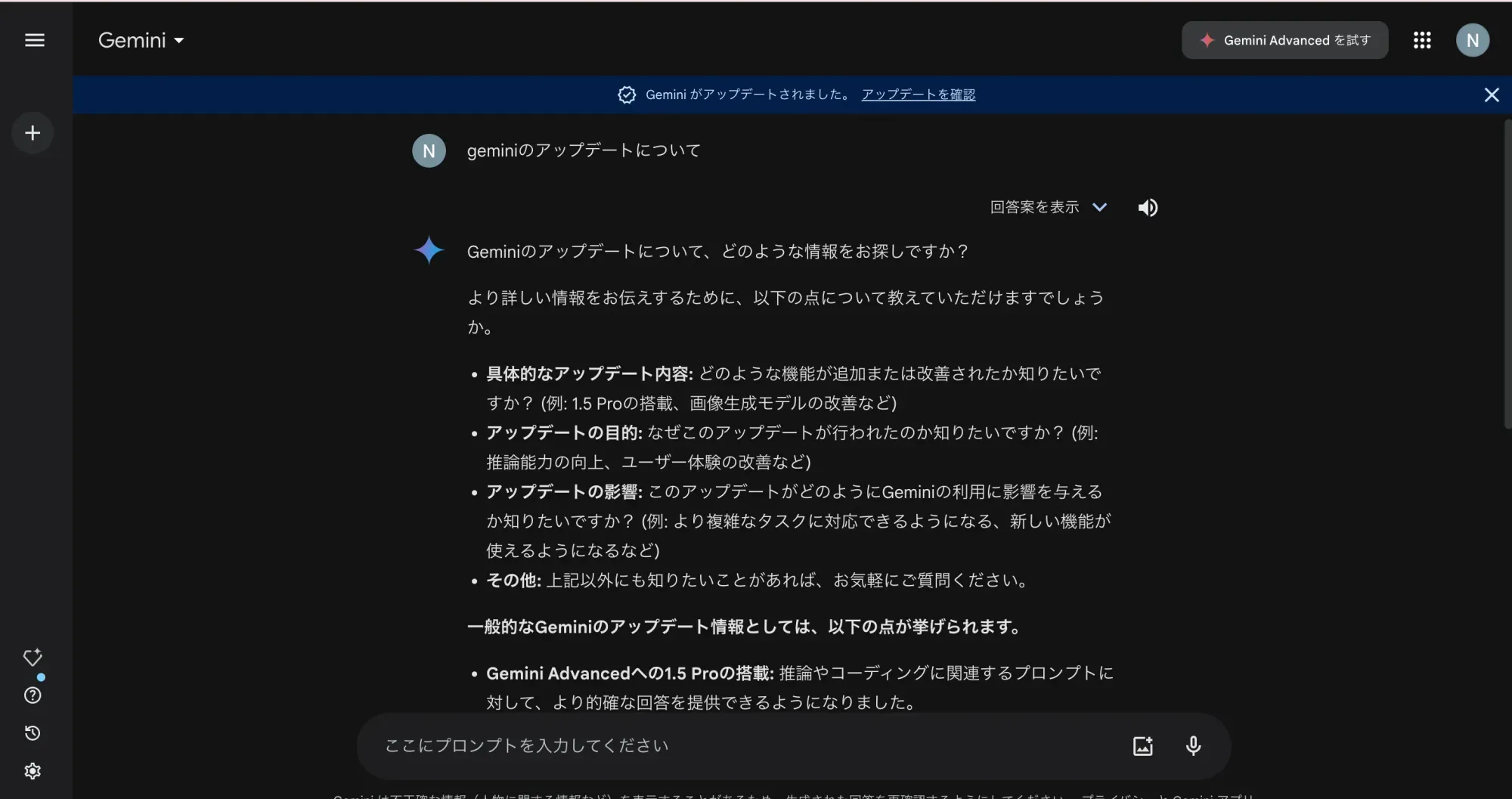Click banner text Gemini がアップデートされました。
The width and height of the screenshot is (1512, 799).
coord(748,94)
